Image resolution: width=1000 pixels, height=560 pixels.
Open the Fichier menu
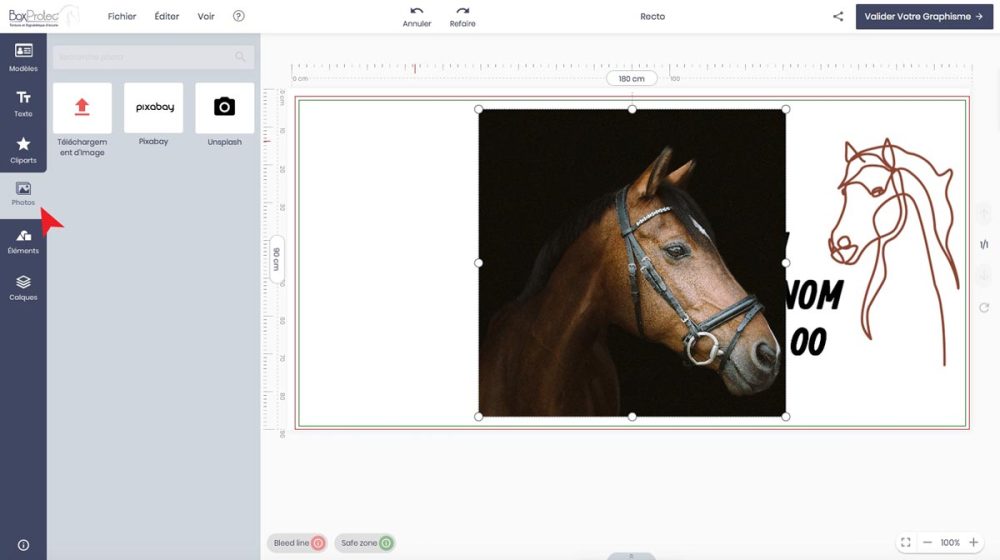point(122,16)
